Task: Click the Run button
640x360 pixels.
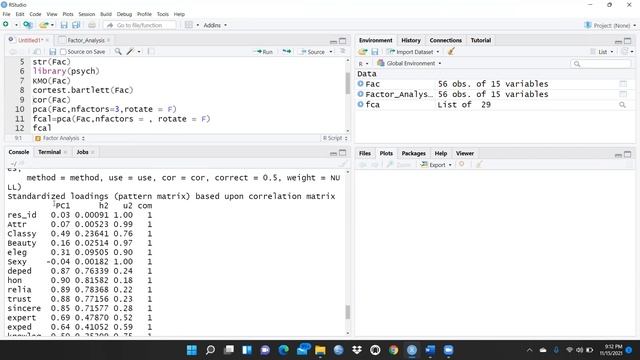Action: (x=263, y=52)
